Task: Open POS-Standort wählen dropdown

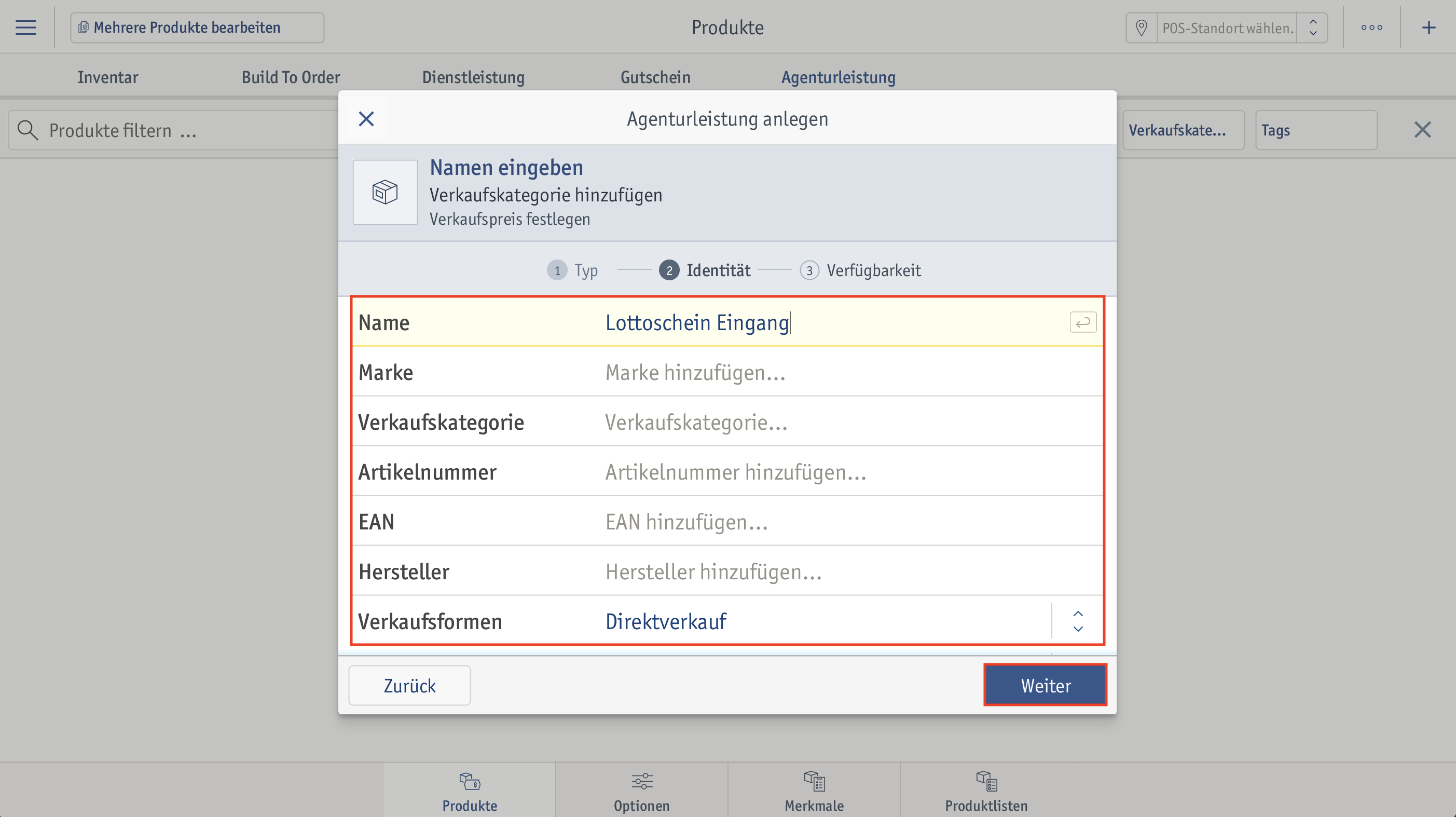Action: [1227, 28]
